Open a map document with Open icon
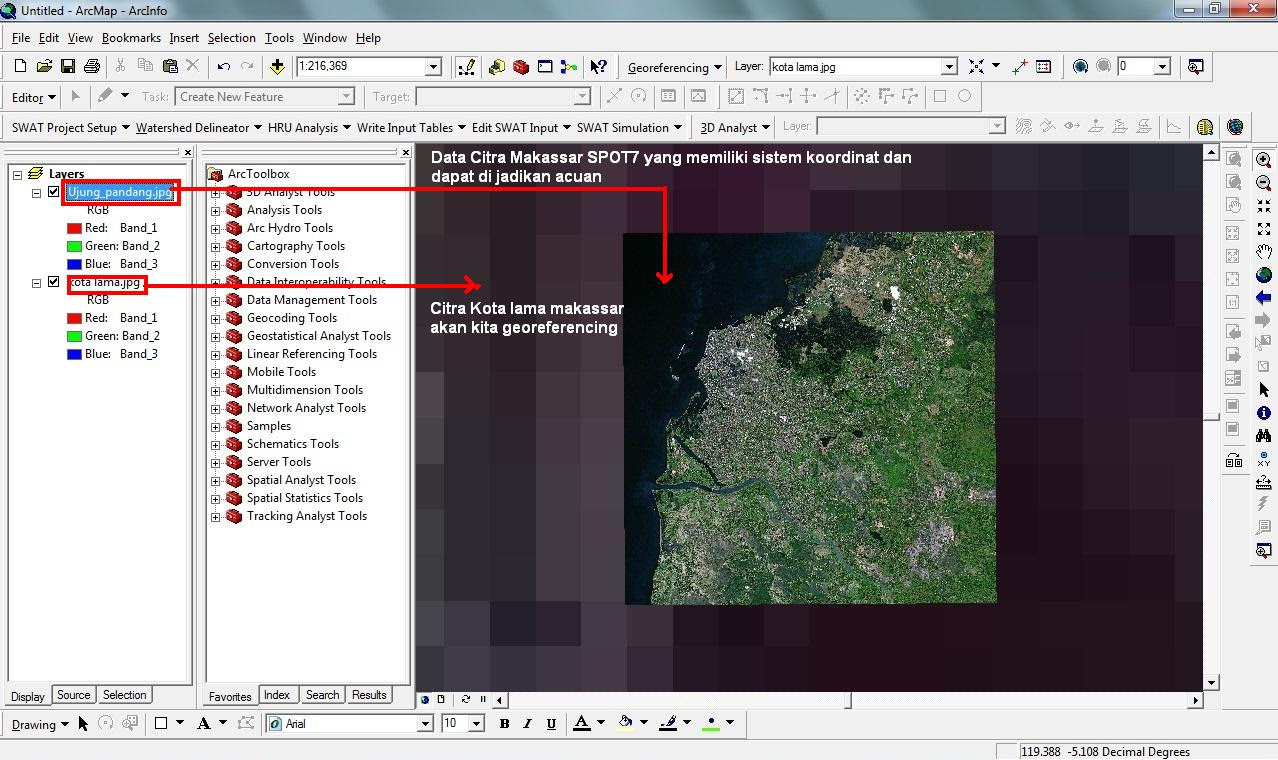1278x760 pixels. coord(44,66)
